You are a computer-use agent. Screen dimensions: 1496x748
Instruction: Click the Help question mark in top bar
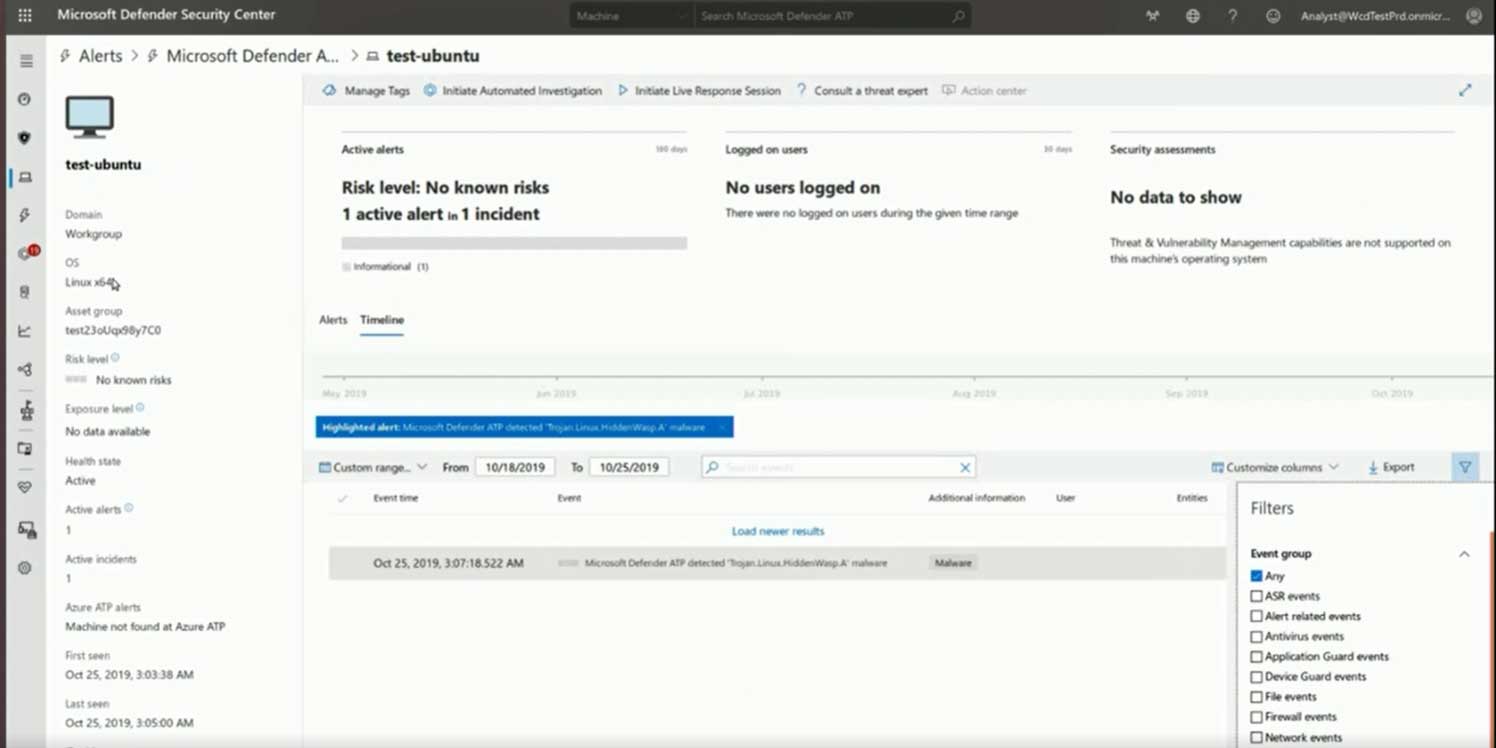click(x=1233, y=16)
